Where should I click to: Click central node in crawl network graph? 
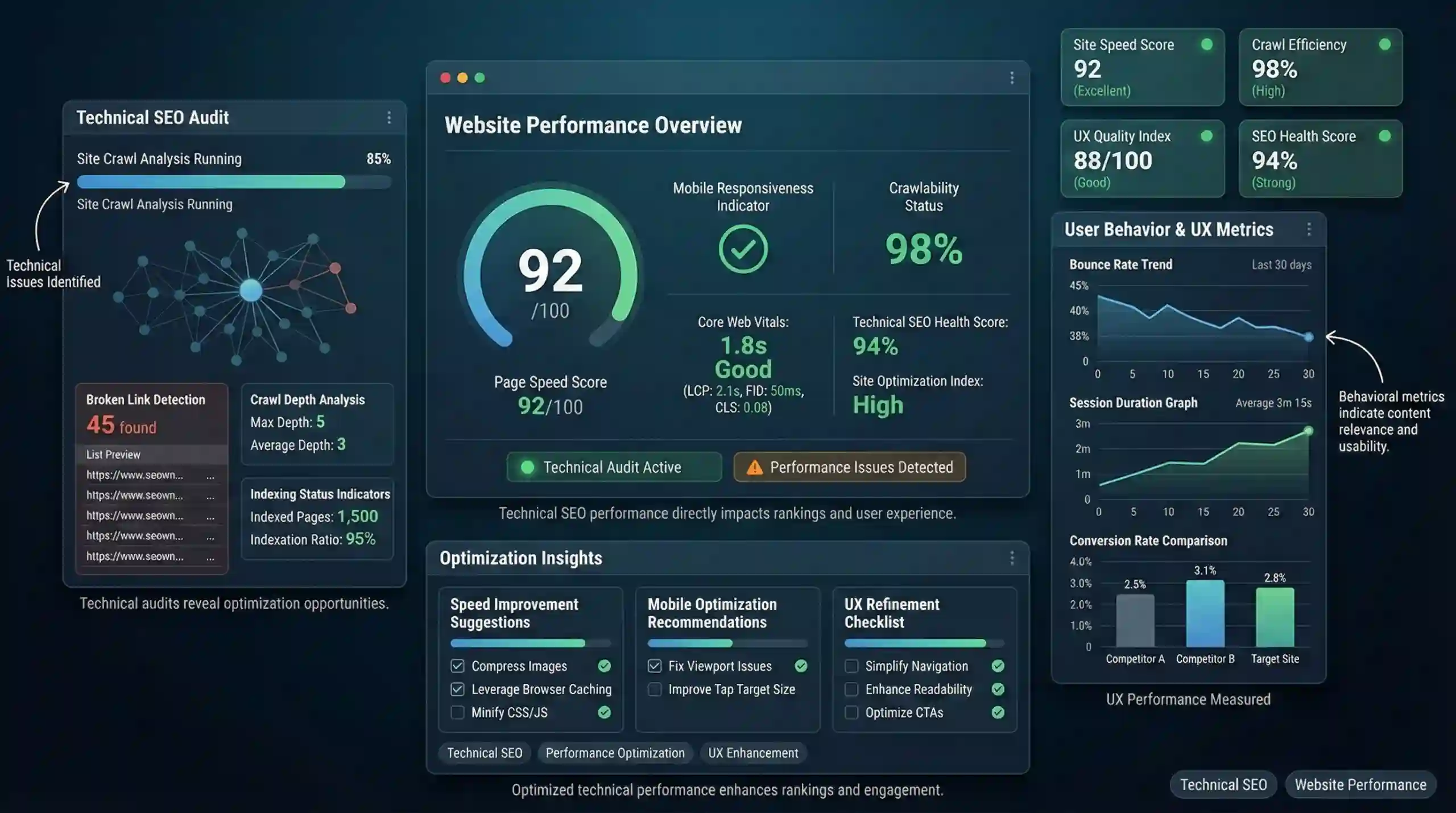click(x=251, y=290)
